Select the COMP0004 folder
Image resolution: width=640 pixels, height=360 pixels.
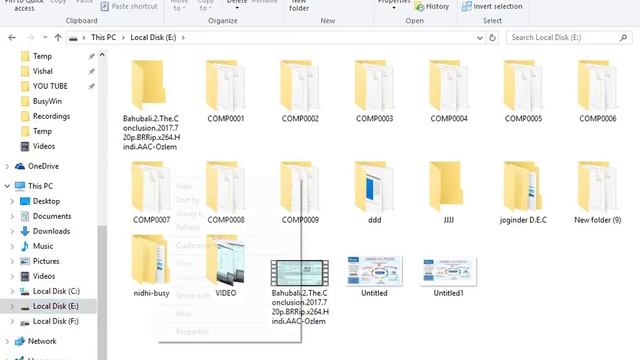449,86
